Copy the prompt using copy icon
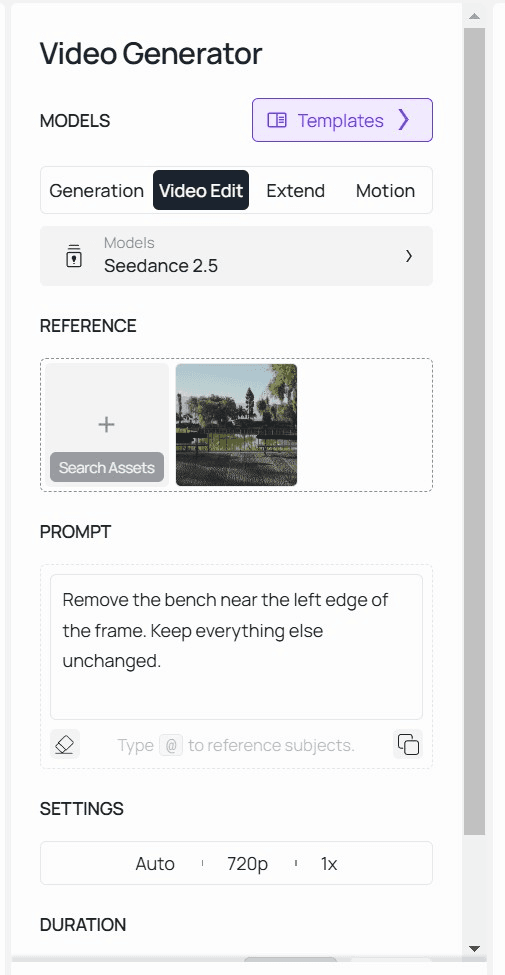 [x=408, y=744]
